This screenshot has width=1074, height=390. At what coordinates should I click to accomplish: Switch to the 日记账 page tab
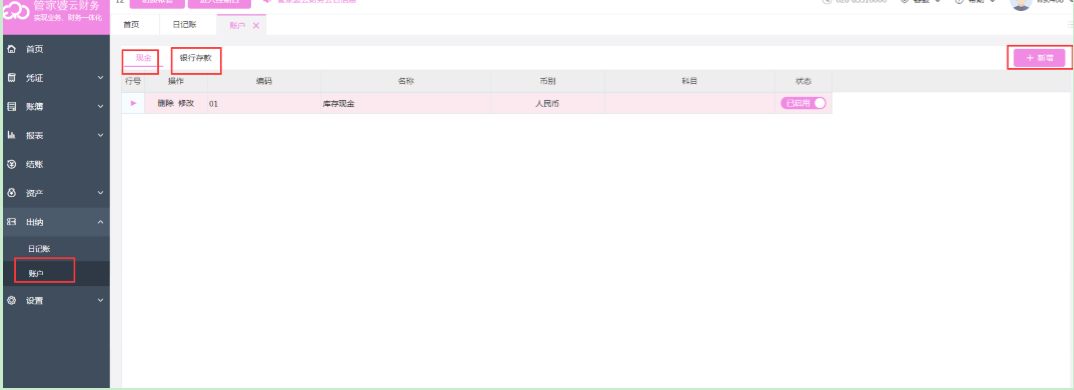[184, 25]
